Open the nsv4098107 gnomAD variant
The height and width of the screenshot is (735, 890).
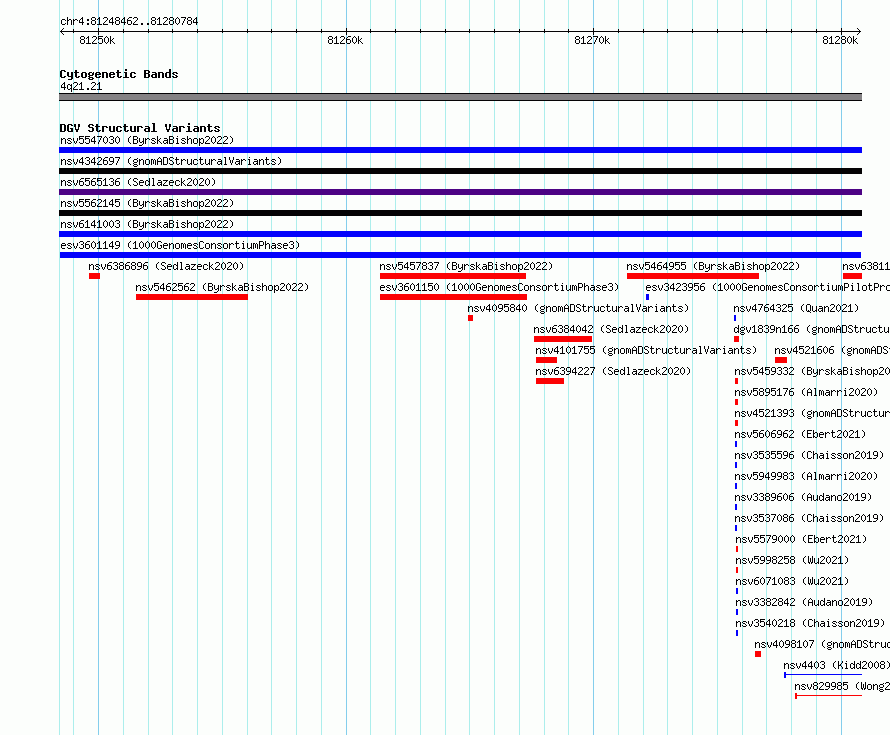point(822,644)
